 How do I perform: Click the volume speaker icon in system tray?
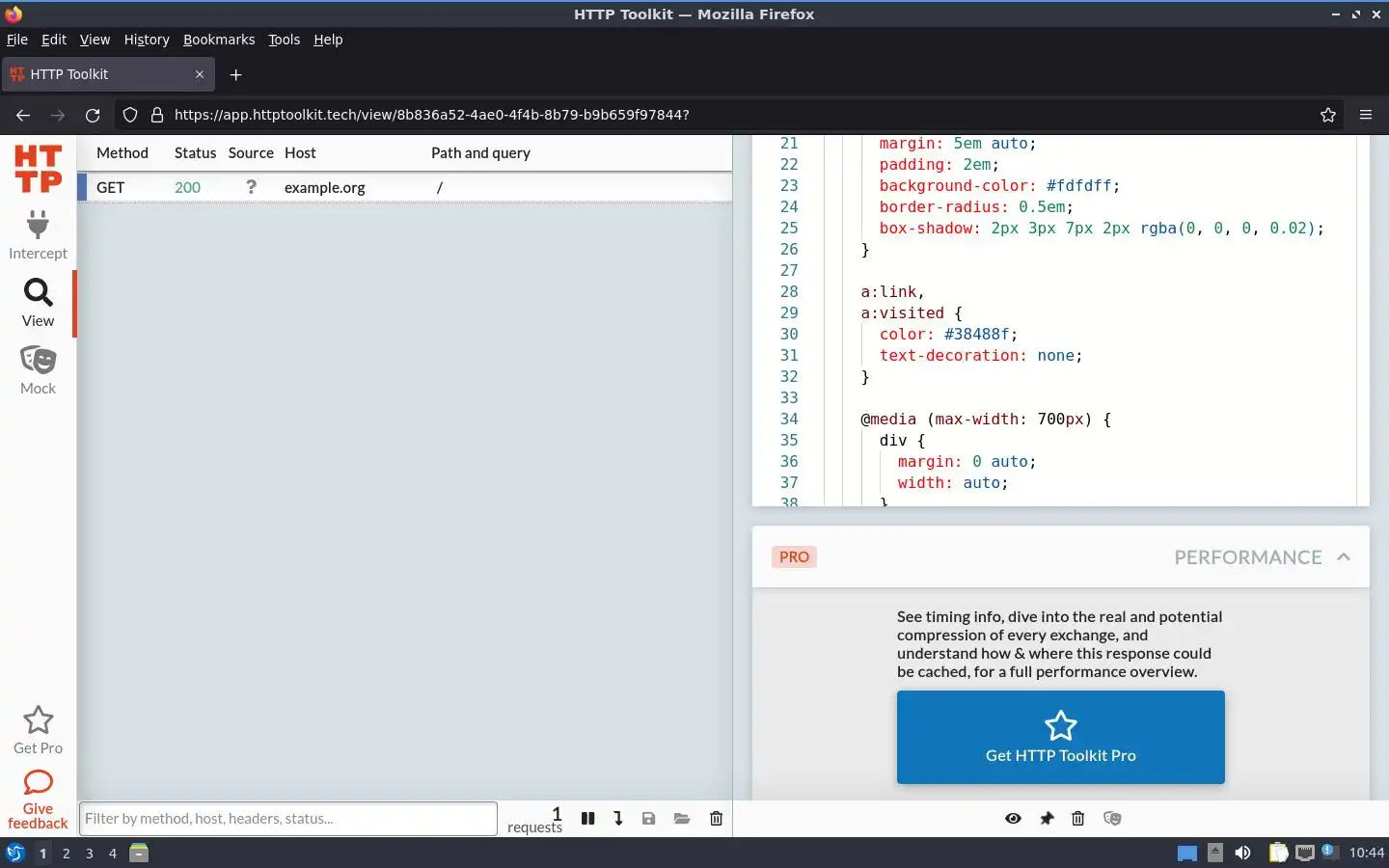1243,853
